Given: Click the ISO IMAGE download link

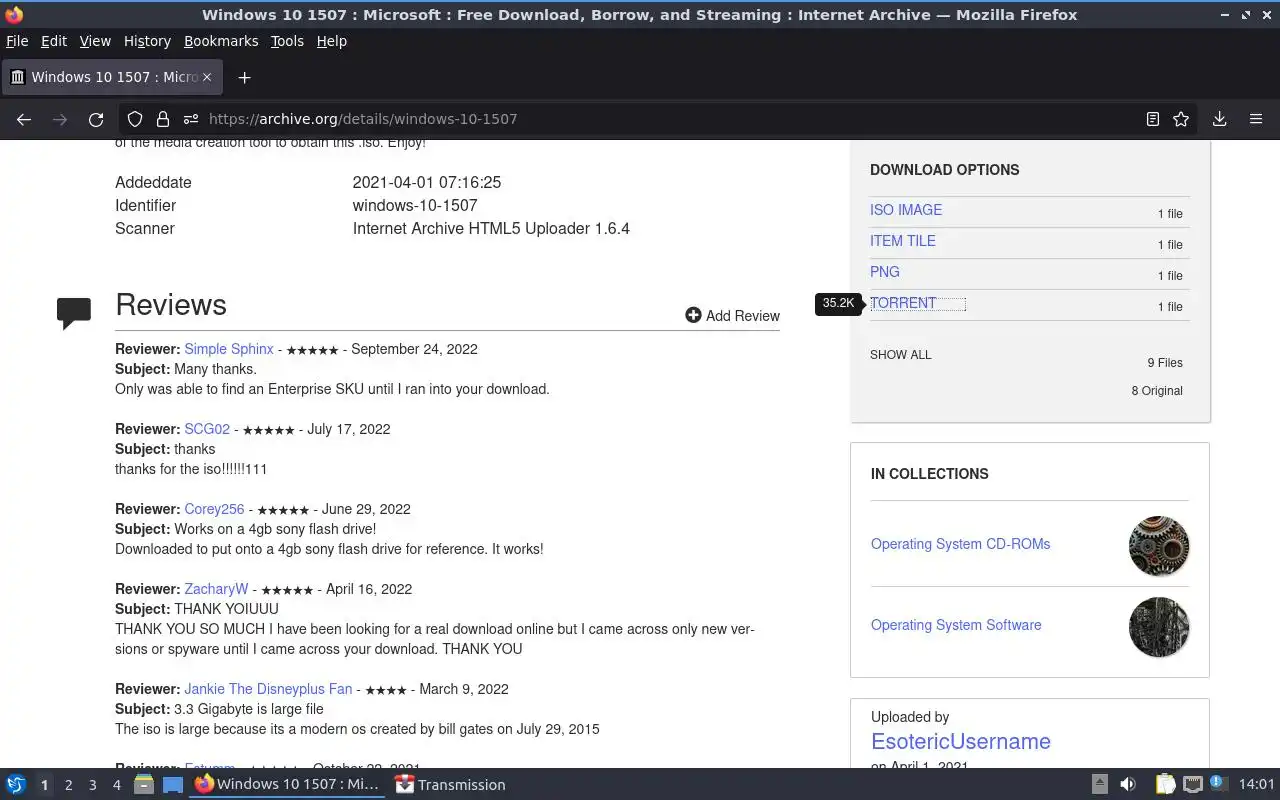Looking at the screenshot, I should [x=906, y=210].
